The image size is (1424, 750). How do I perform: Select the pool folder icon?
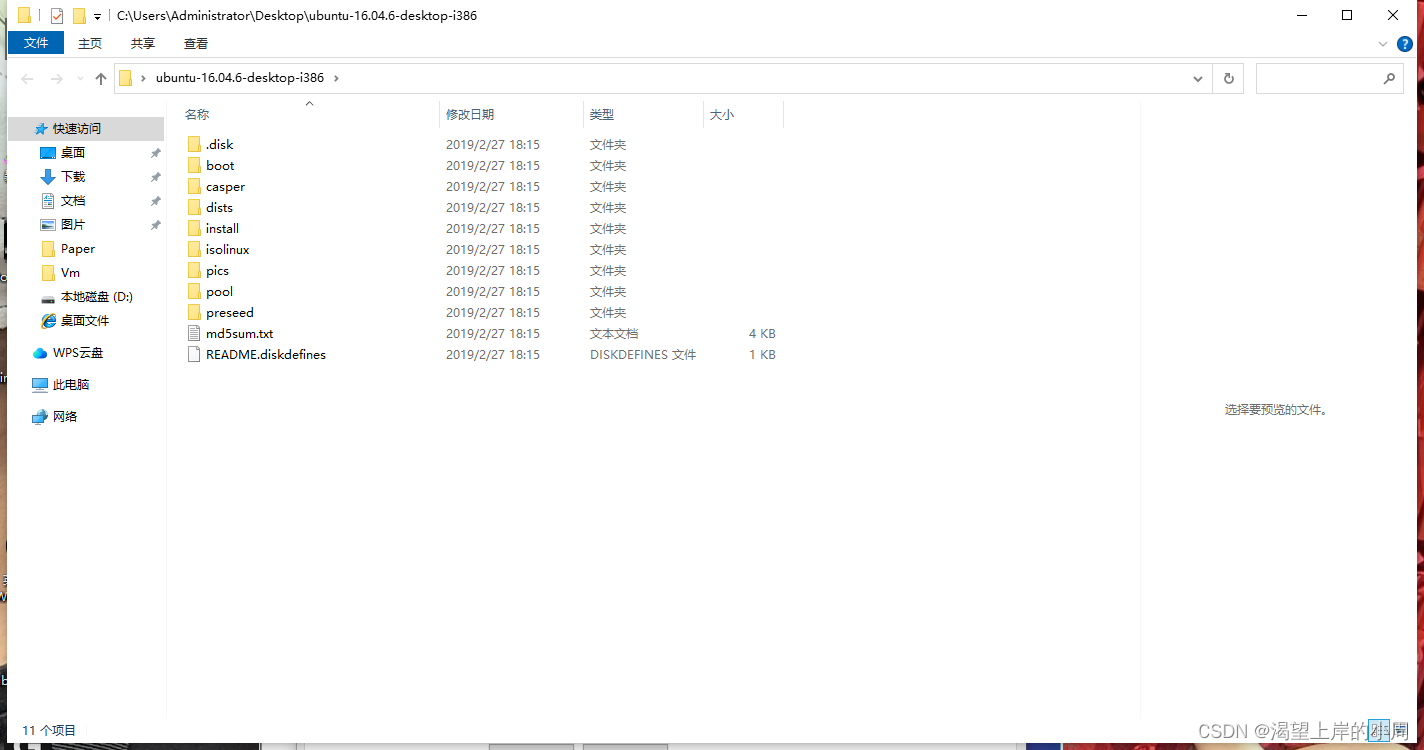[x=194, y=291]
